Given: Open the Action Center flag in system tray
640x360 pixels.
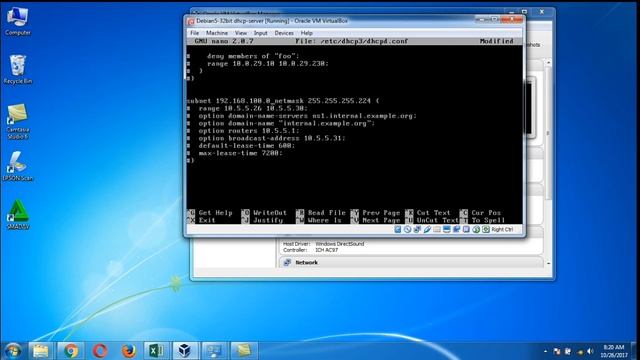Looking at the screenshot, I should (x=557, y=351).
